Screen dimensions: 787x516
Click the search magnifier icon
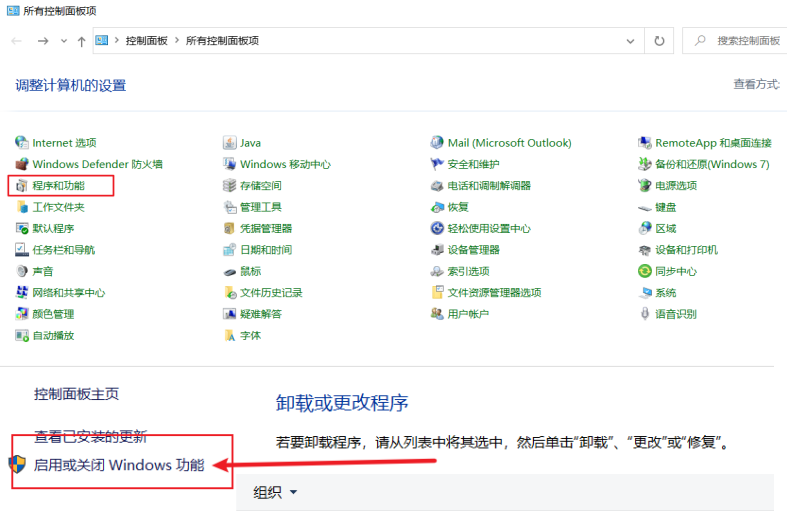click(700, 40)
